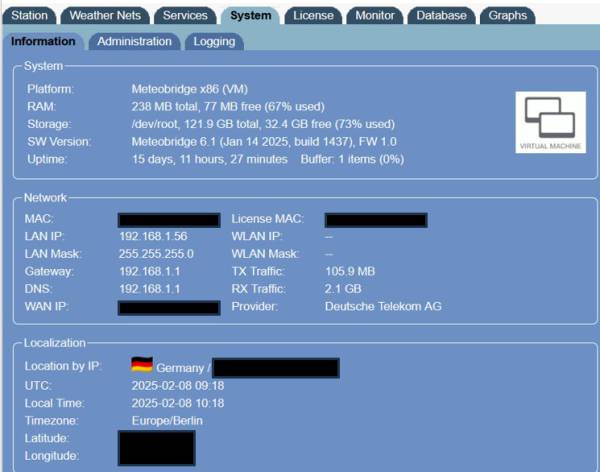Open the Graphs tab

[x=508, y=15]
